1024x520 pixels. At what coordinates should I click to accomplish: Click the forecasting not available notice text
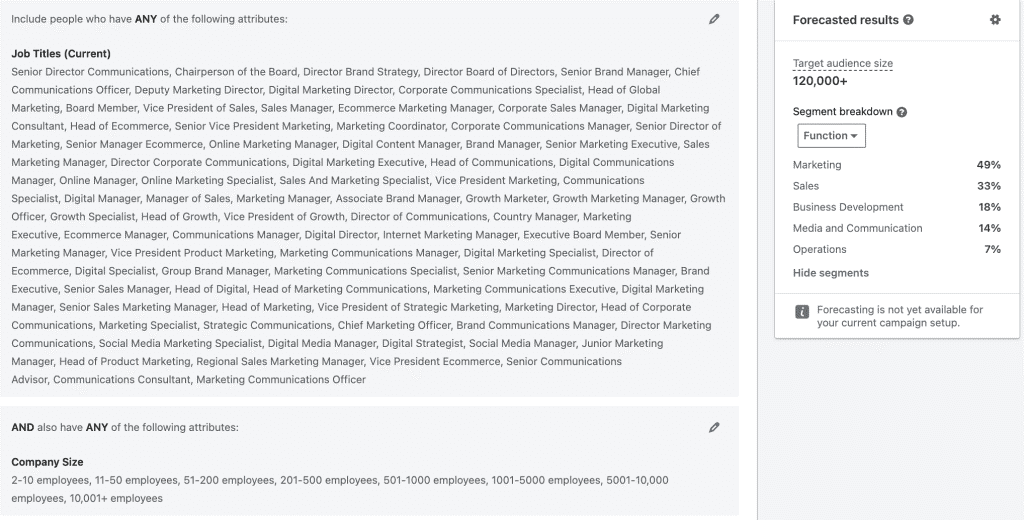(x=899, y=316)
